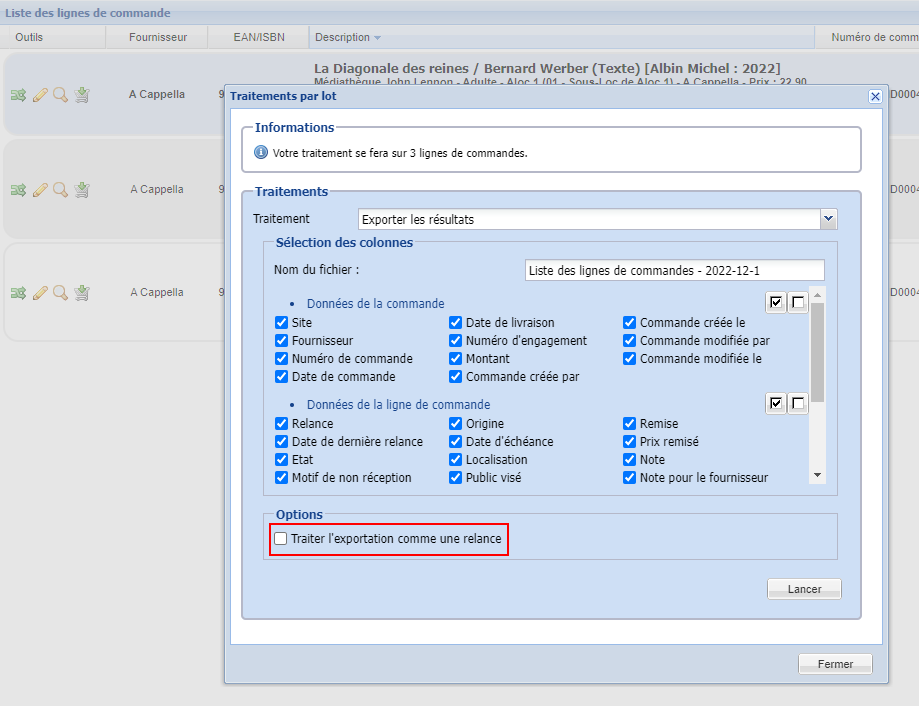Select the green transfer arrows icon on the first row

20,94
